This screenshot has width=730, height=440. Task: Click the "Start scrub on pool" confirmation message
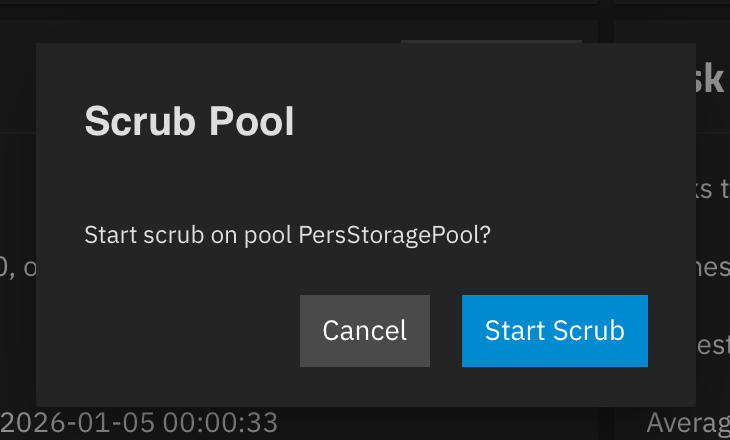(190, 236)
